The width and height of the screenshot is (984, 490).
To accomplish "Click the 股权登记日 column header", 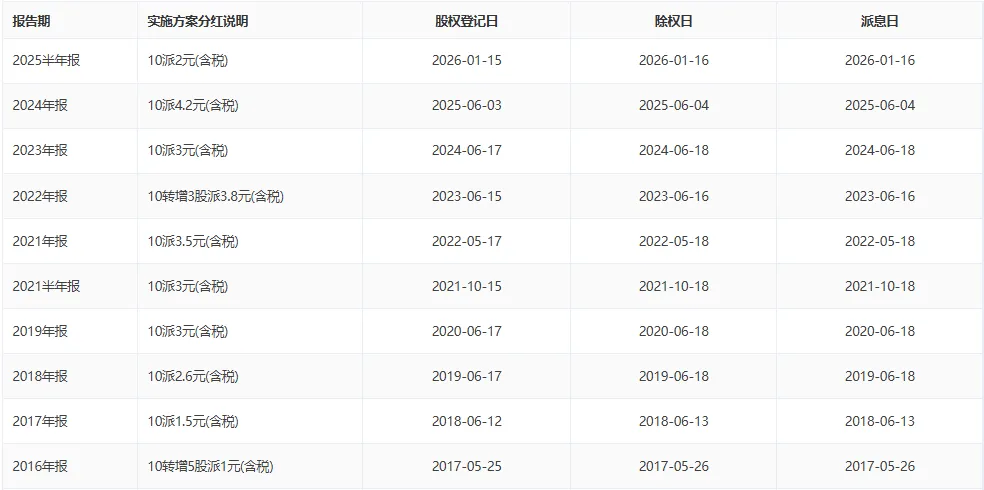I will point(466,21).
